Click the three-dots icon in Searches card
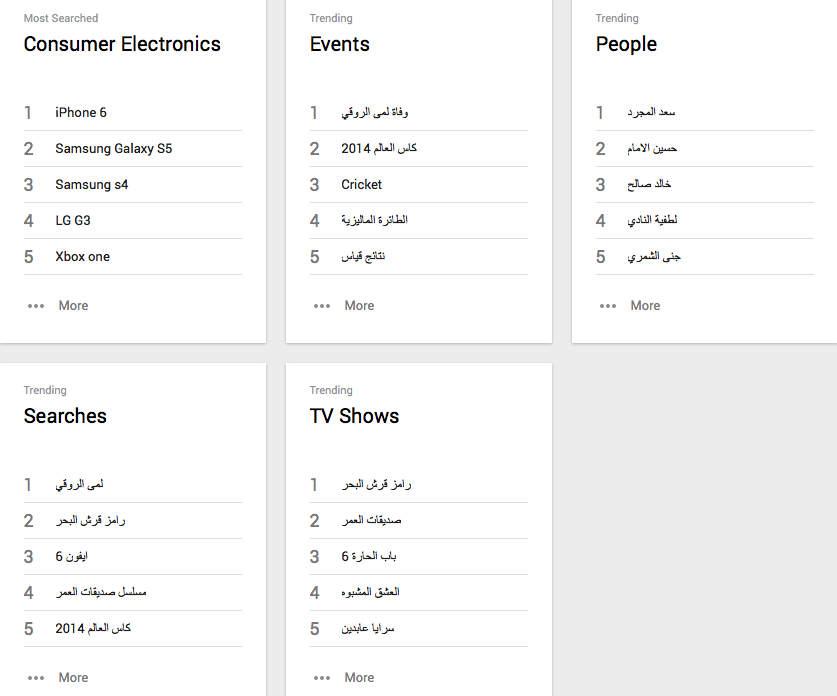Screen dimensions: 837x696 tap(36, 678)
